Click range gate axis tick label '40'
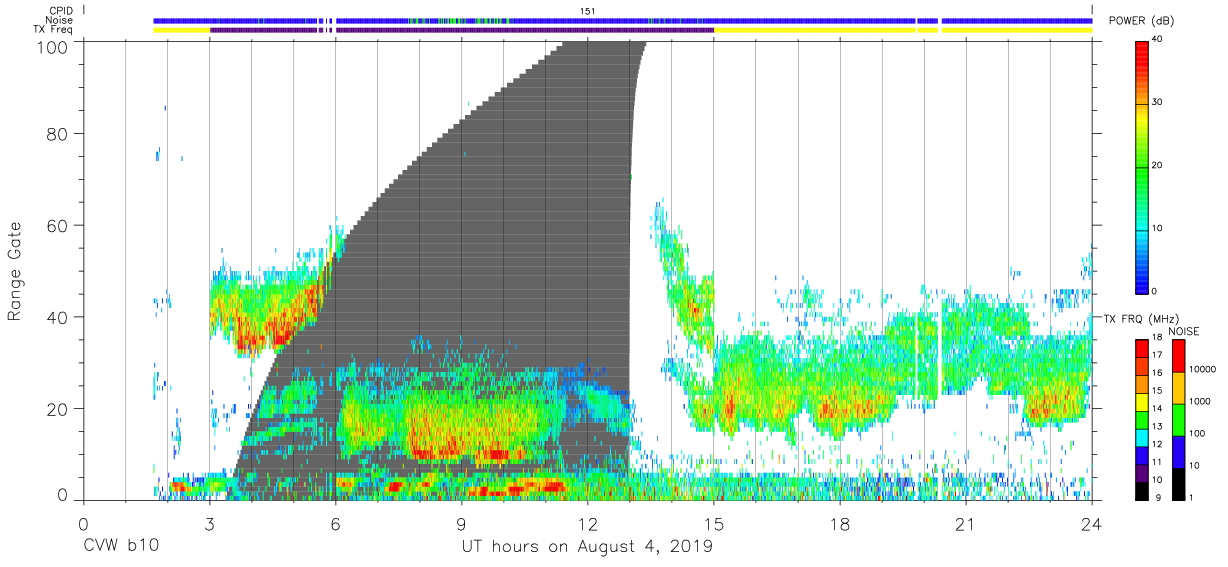 pyautogui.click(x=58, y=317)
